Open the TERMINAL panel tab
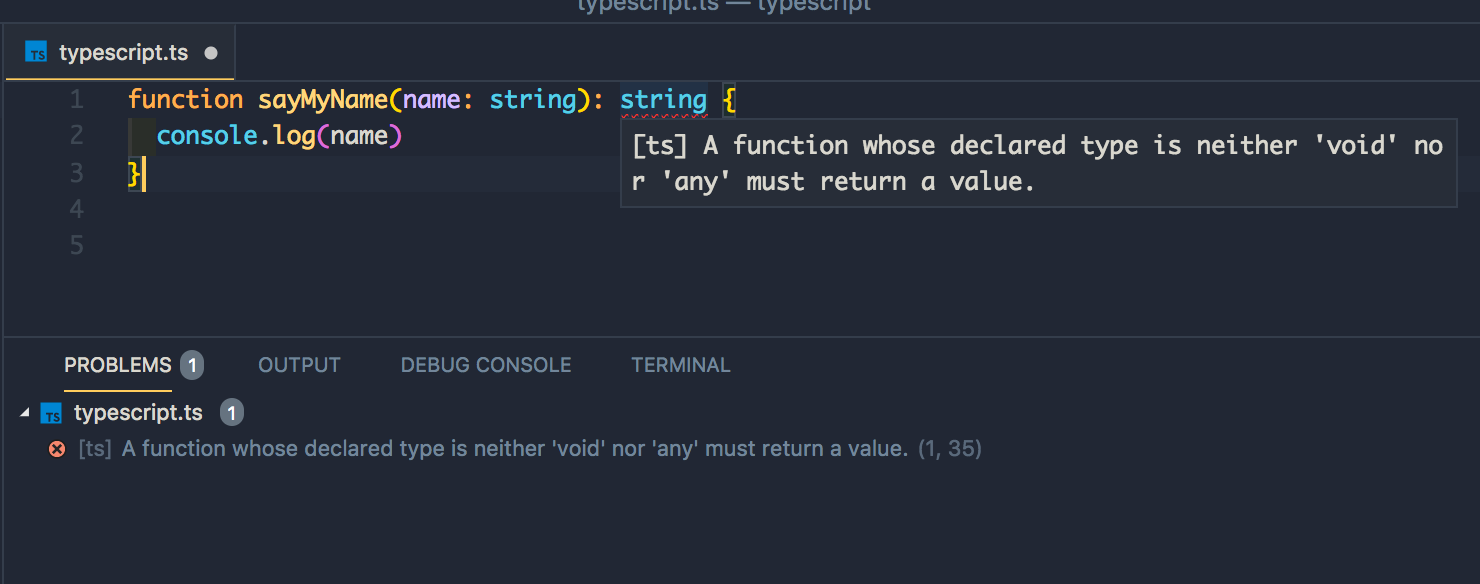1480x584 pixels. tap(681, 365)
